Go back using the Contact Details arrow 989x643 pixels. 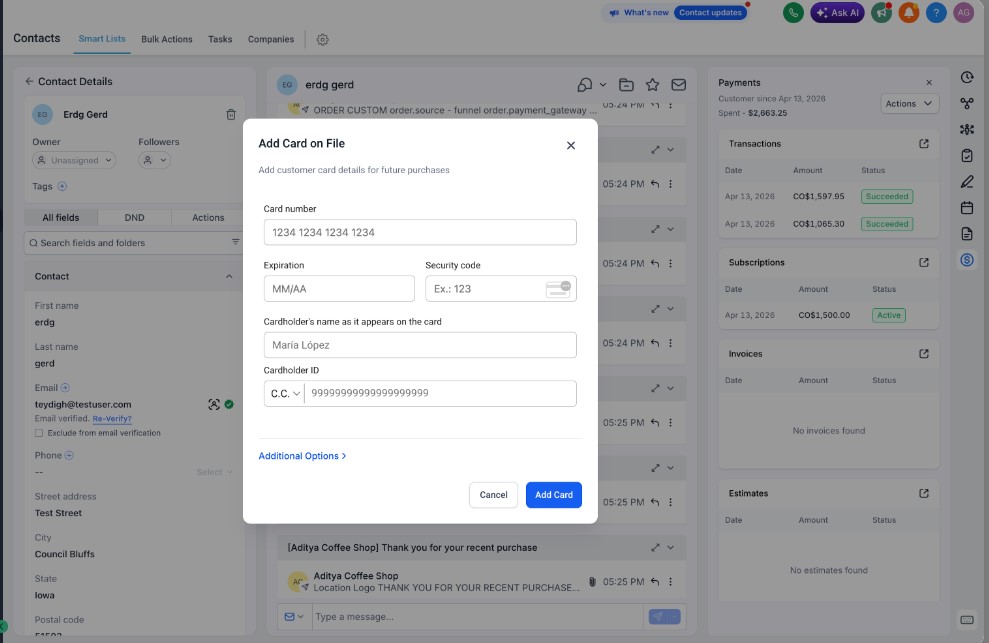pyautogui.click(x=29, y=81)
